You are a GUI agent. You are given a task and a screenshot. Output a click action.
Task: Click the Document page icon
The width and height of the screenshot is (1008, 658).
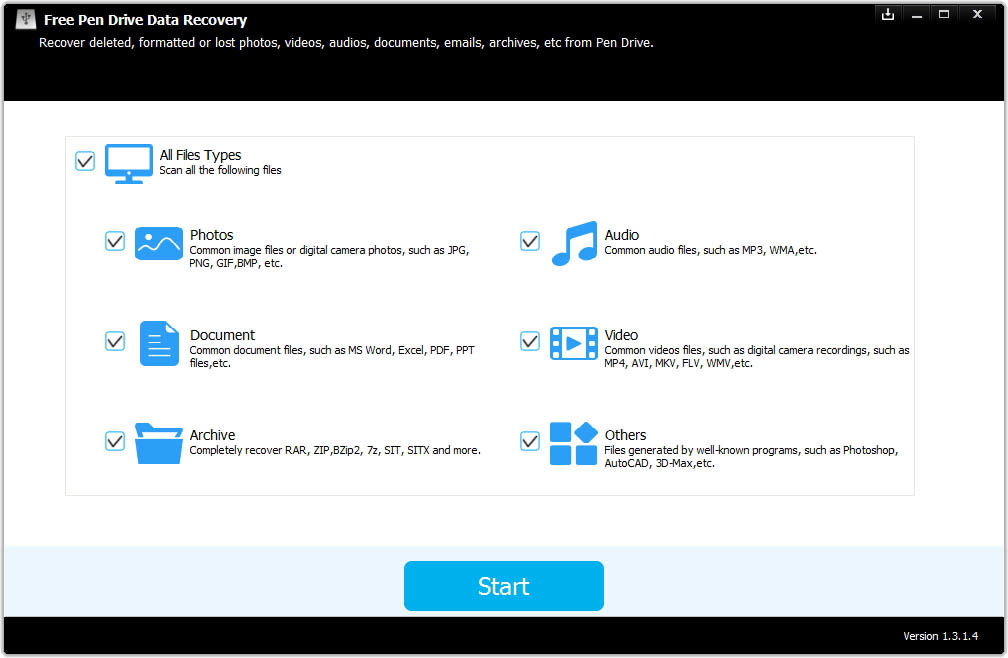159,343
